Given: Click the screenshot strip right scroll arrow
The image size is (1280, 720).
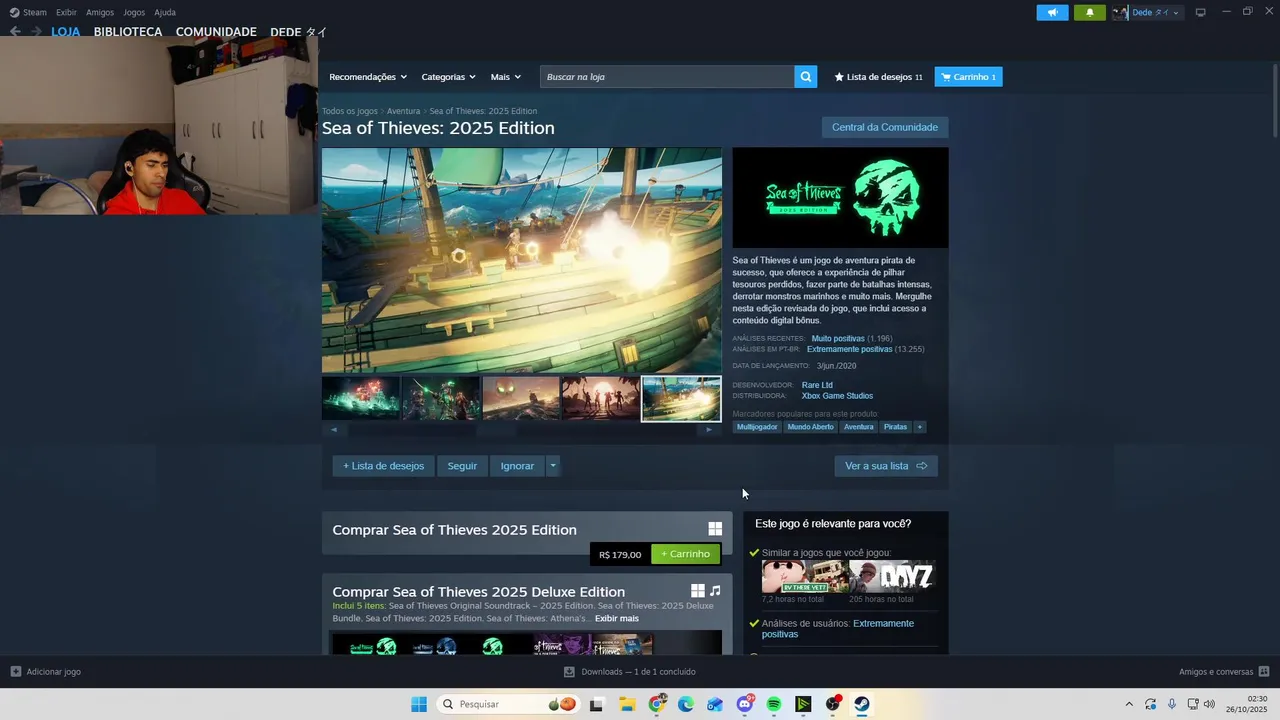Looking at the screenshot, I should (709, 429).
